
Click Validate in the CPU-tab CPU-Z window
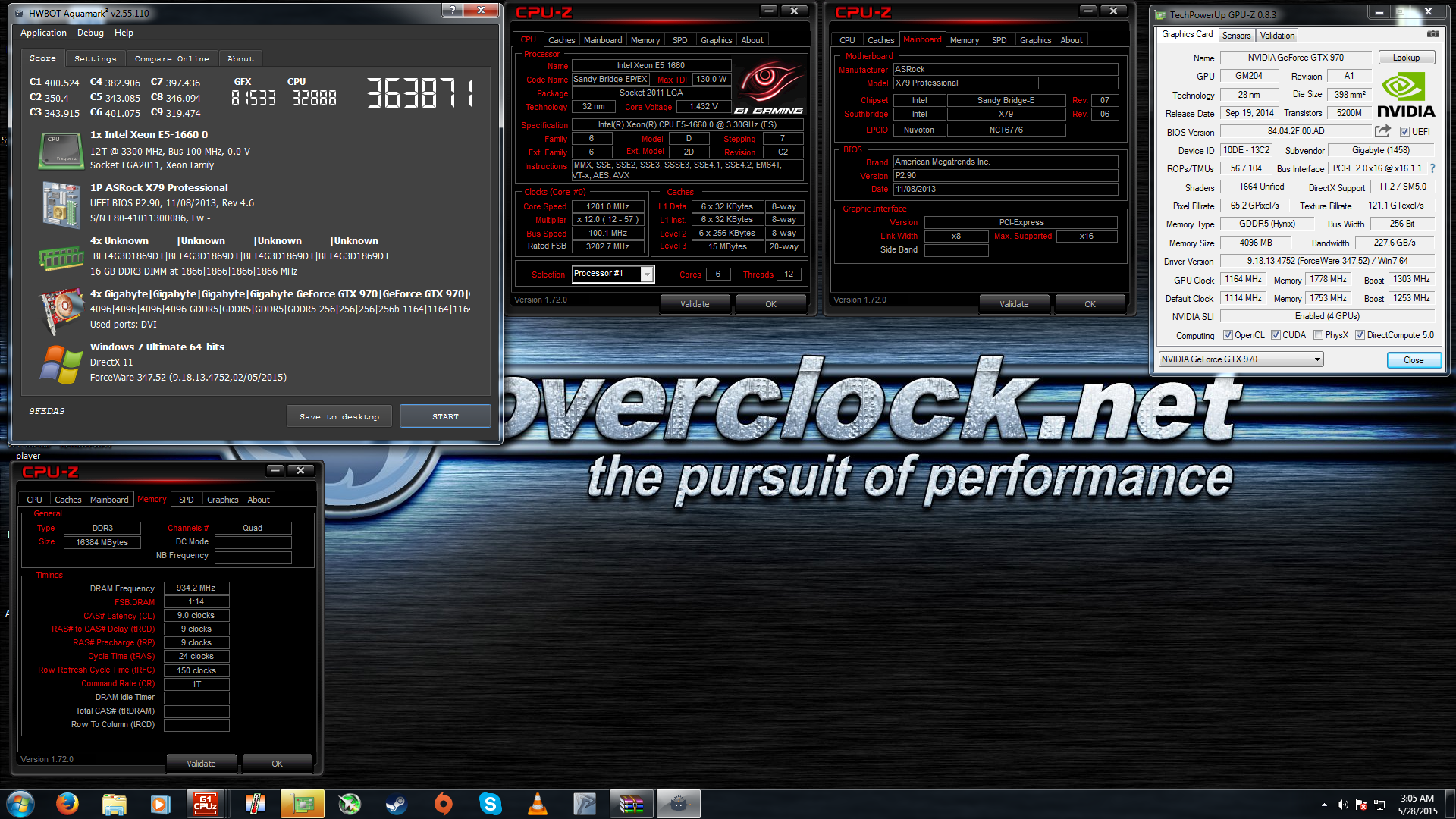pos(695,304)
